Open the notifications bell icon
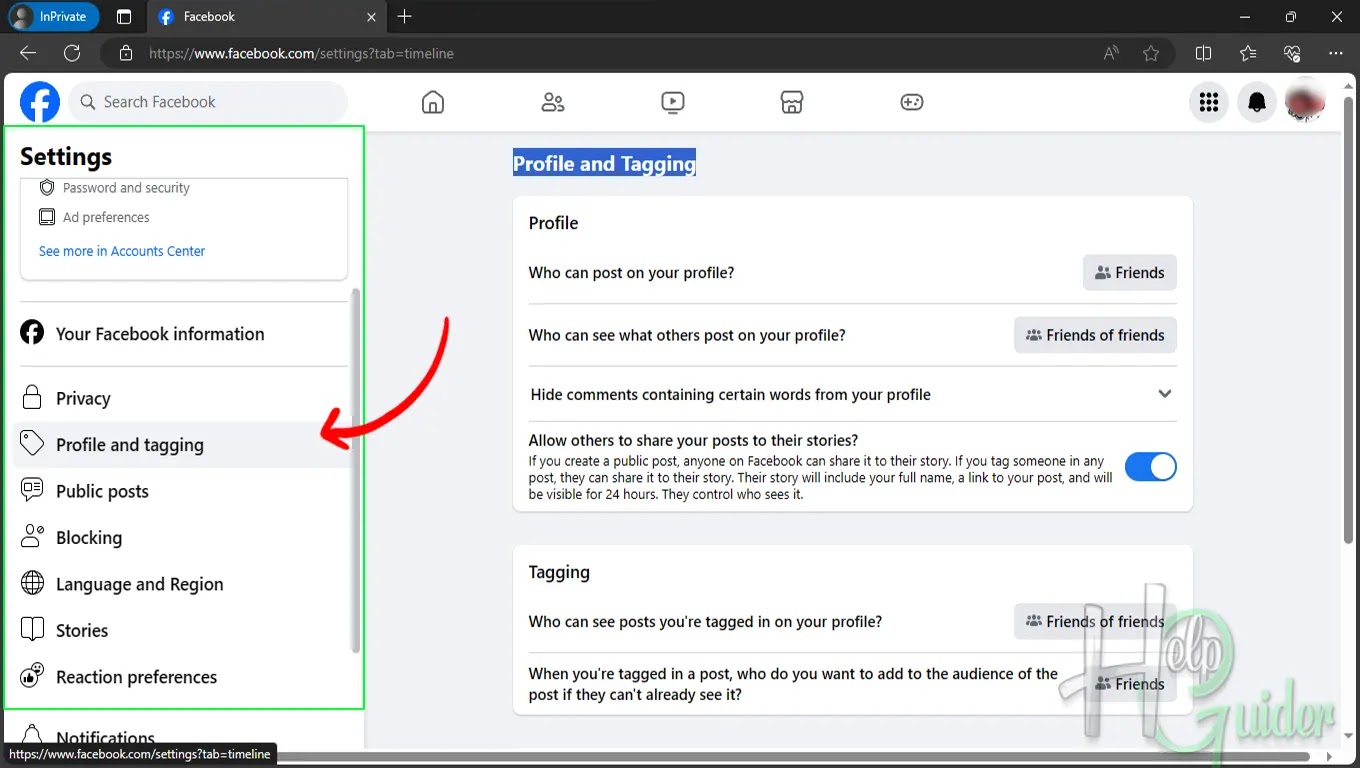 [1257, 102]
